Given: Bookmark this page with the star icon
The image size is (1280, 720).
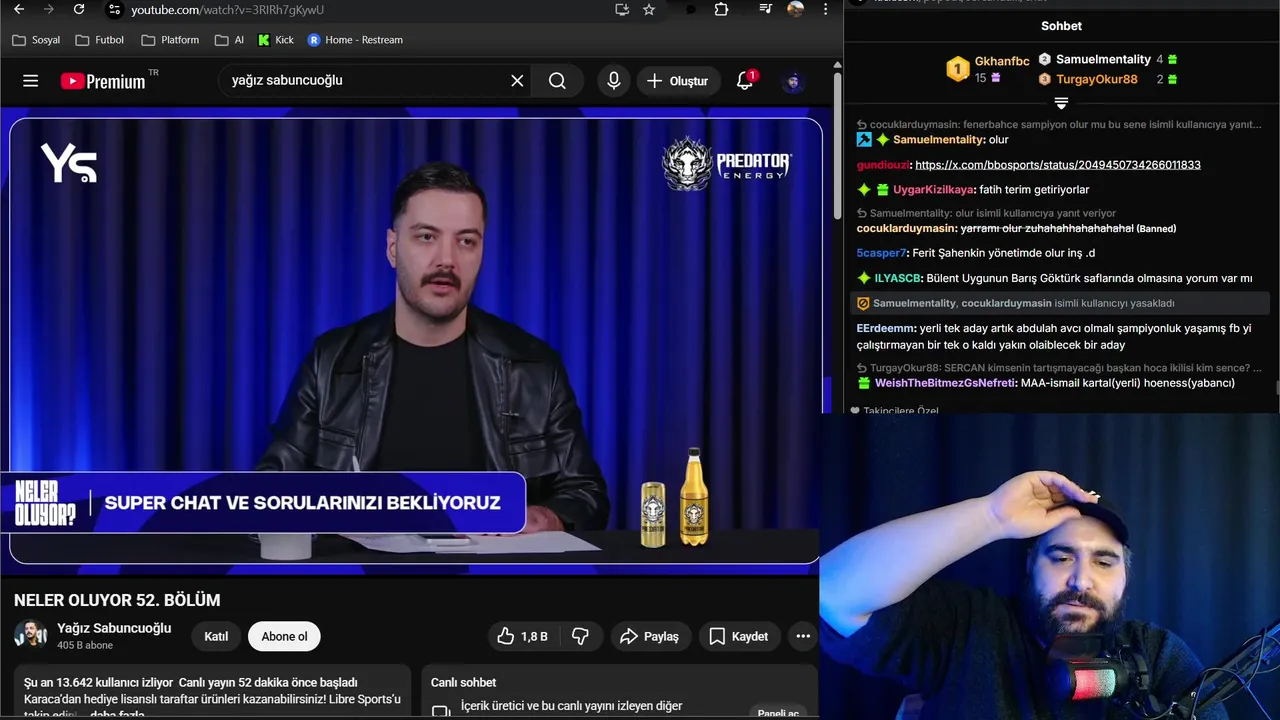Looking at the screenshot, I should point(649,10).
